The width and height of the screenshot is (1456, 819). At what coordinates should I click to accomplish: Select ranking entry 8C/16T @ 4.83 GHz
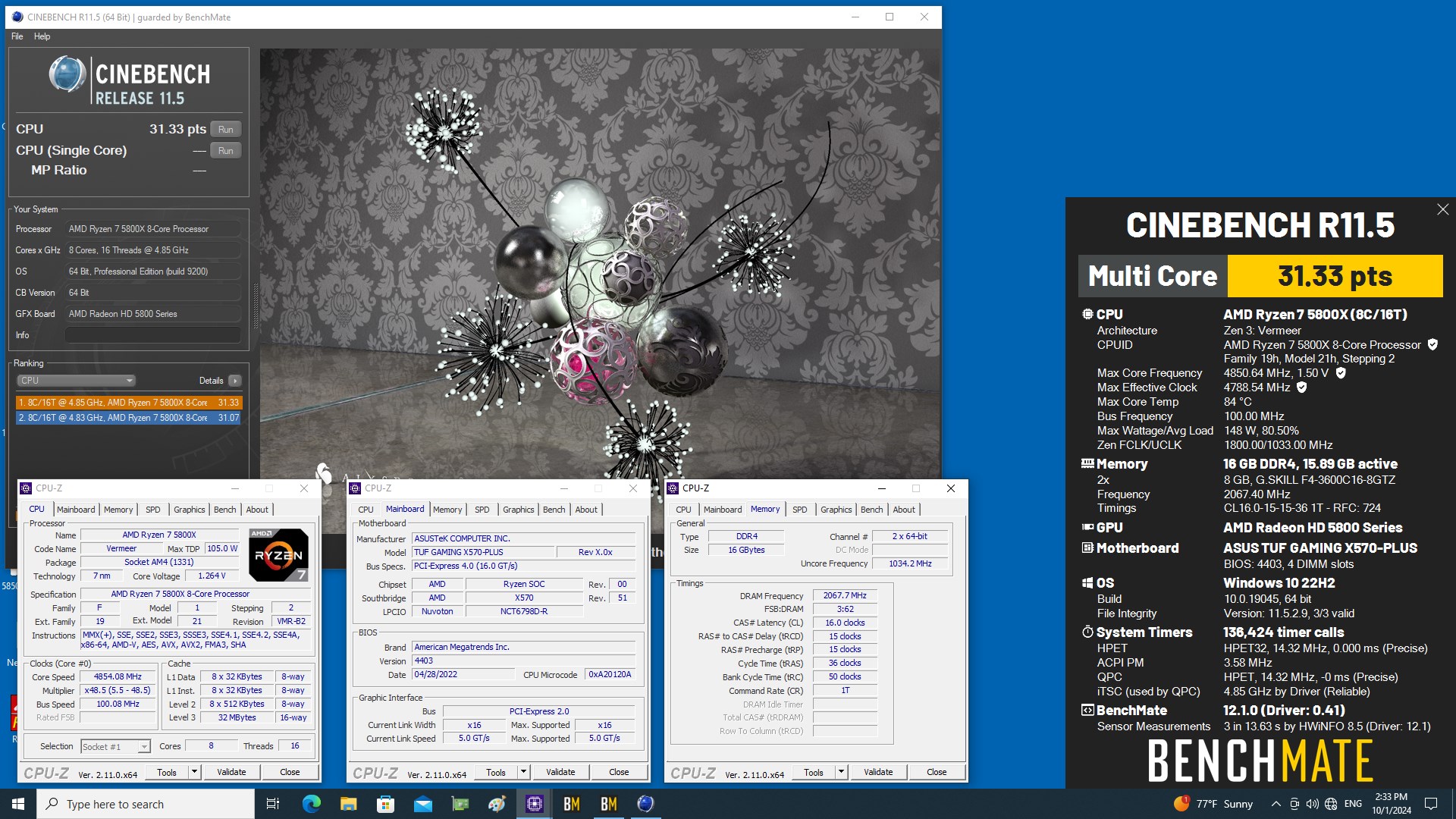[128, 418]
